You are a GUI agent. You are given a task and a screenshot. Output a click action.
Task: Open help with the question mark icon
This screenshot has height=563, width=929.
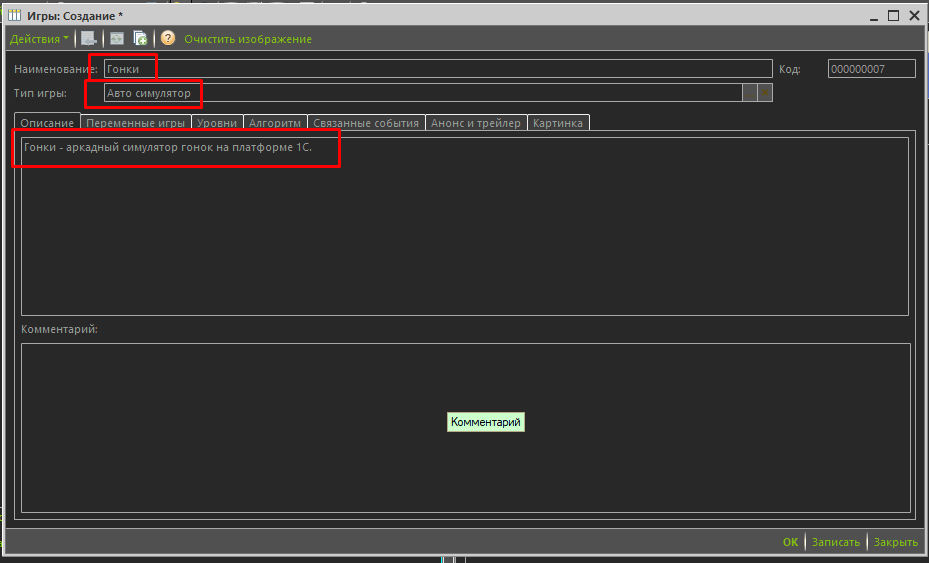tap(168, 39)
